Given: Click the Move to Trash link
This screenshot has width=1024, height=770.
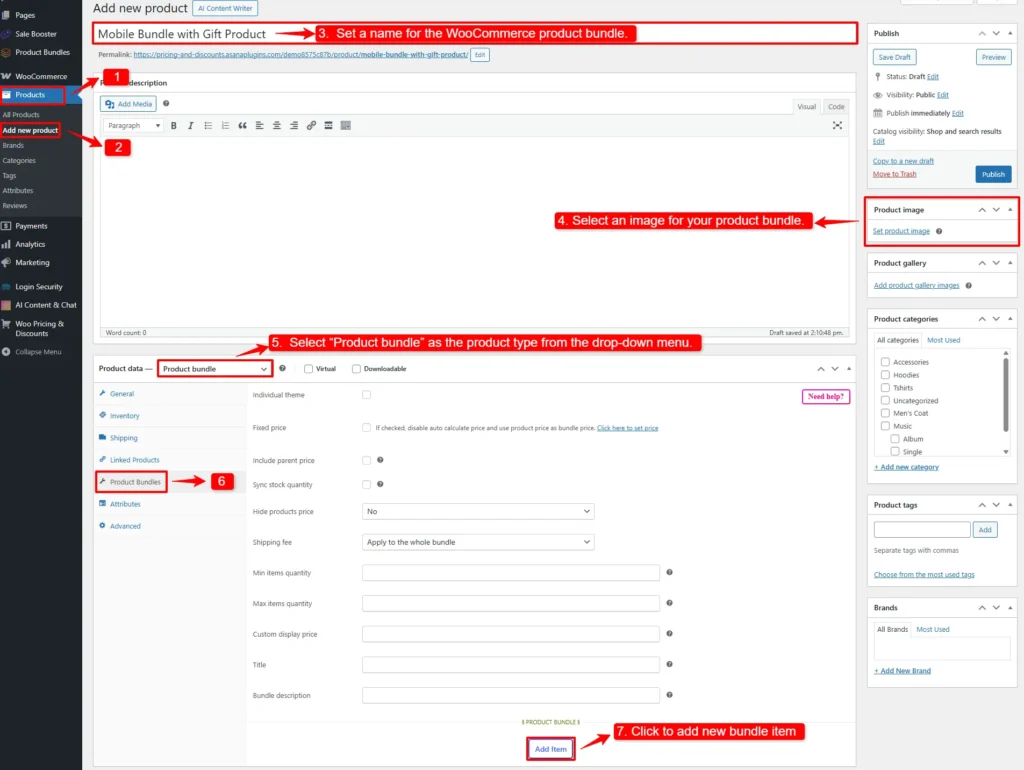Looking at the screenshot, I should (895, 174).
